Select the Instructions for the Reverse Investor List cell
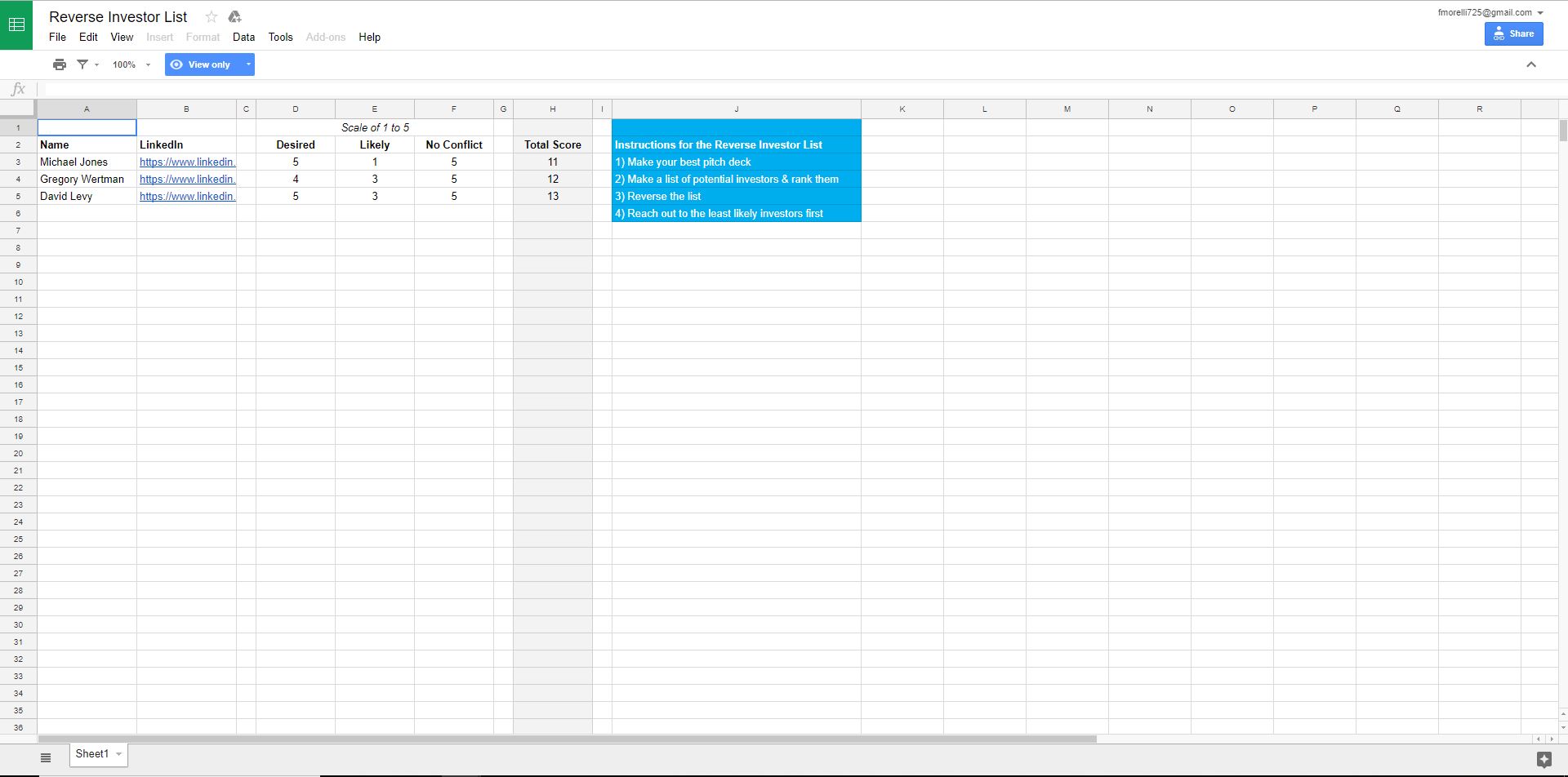Image resolution: width=1568 pixels, height=777 pixels. tap(737, 144)
